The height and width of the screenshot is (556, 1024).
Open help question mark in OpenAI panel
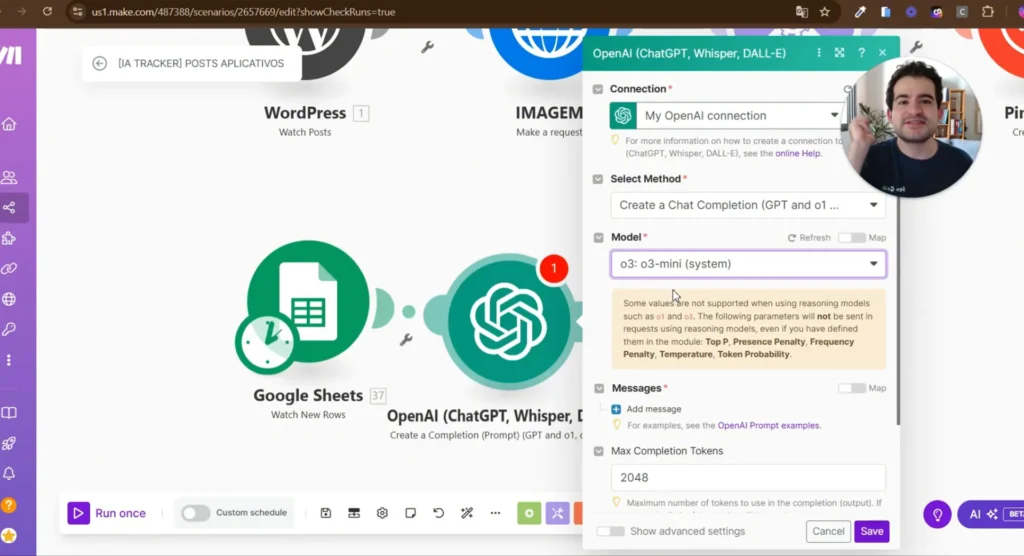click(x=861, y=53)
